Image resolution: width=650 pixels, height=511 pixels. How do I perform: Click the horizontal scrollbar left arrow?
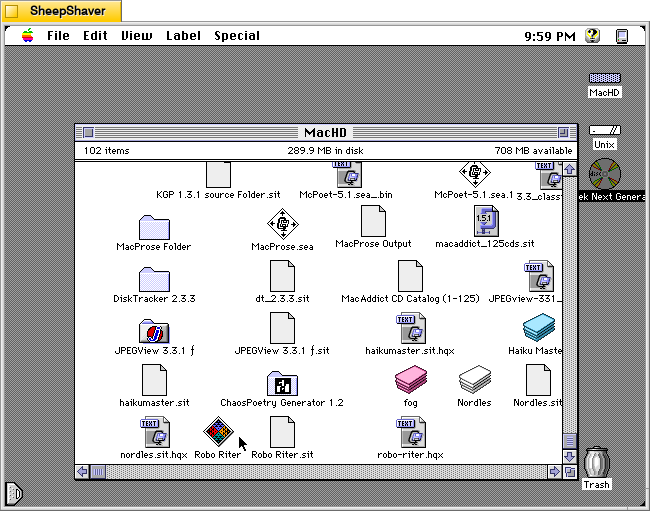[82, 472]
